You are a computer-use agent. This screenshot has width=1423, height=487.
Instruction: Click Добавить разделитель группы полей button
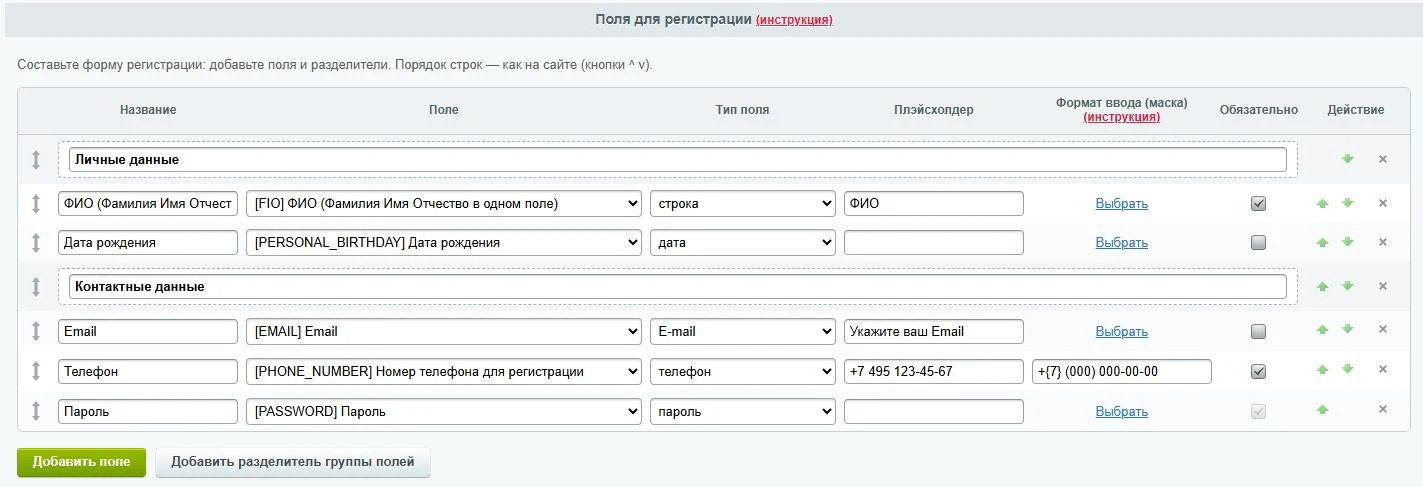pos(293,462)
